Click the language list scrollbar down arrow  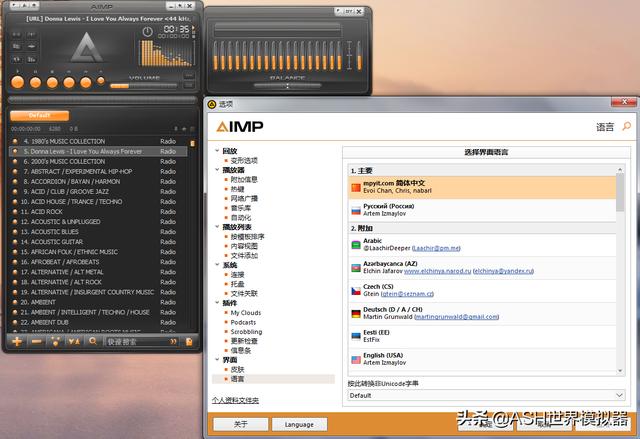[620, 371]
